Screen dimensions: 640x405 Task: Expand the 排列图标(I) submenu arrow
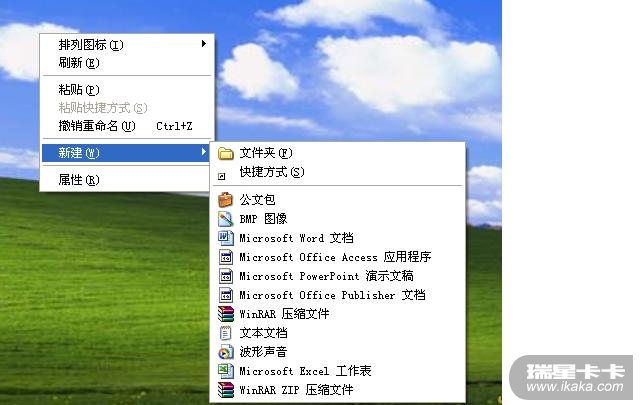204,44
